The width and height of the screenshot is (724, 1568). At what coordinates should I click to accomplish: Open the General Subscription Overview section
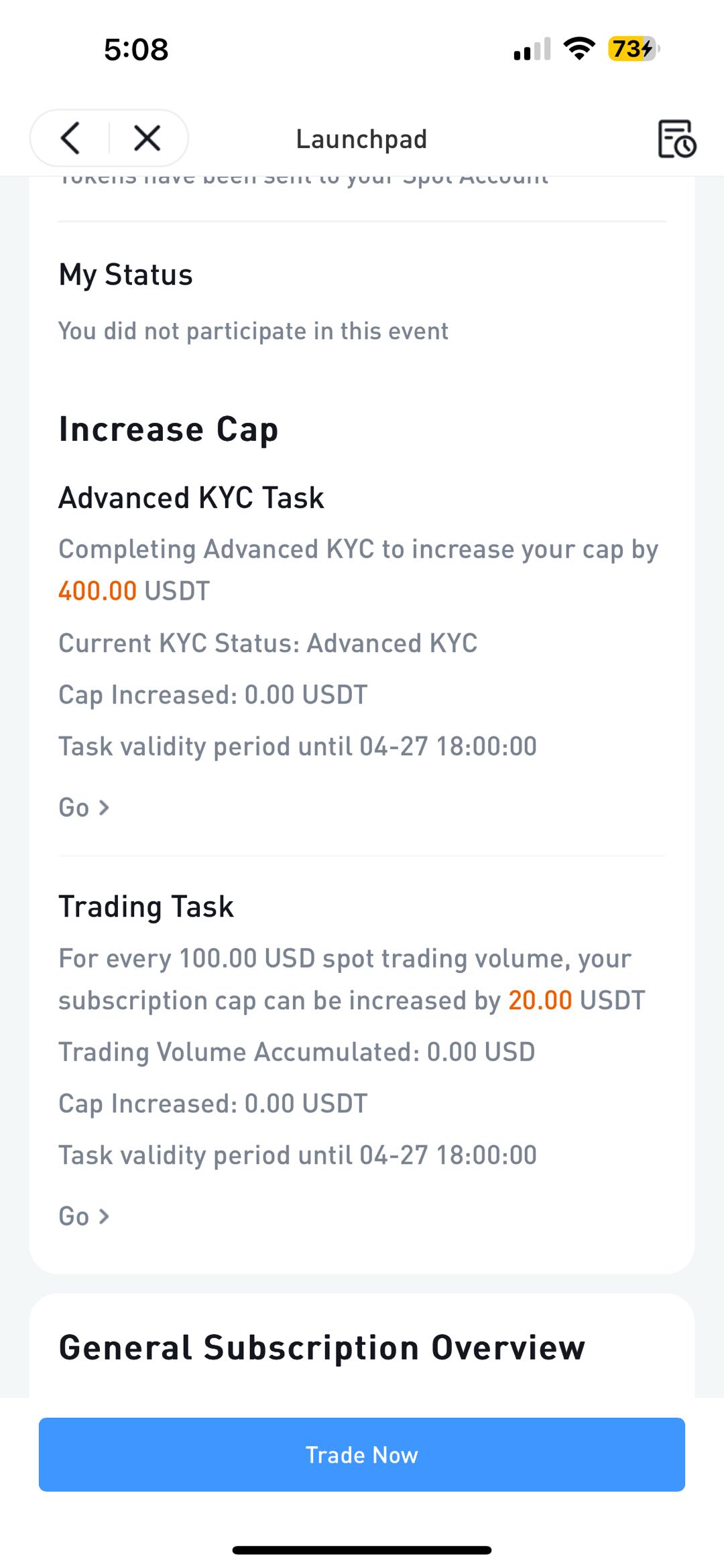(322, 1348)
